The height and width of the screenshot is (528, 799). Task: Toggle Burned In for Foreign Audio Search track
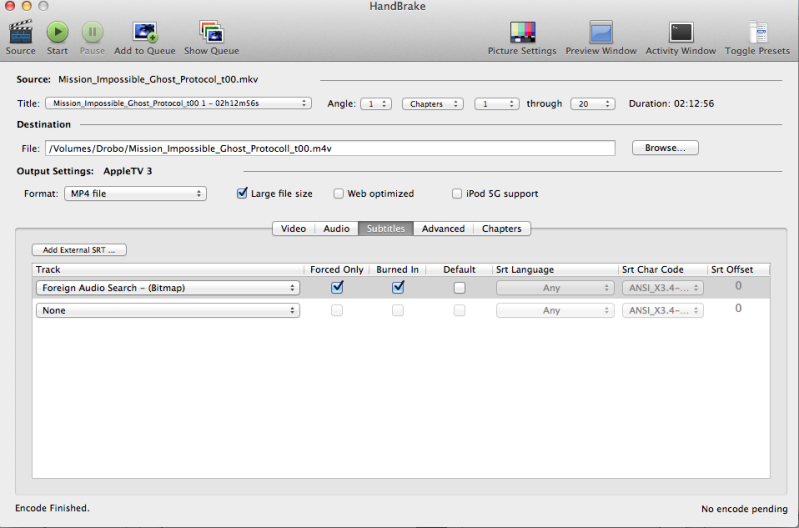click(398, 287)
